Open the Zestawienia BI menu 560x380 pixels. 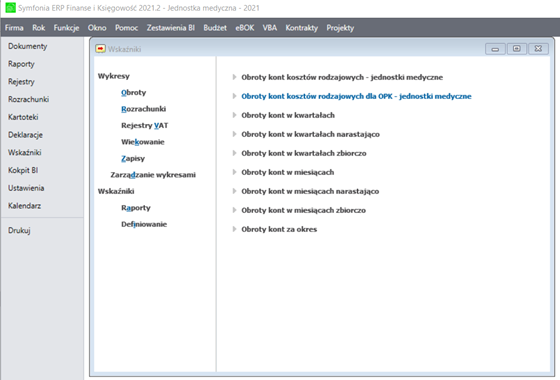(x=171, y=28)
